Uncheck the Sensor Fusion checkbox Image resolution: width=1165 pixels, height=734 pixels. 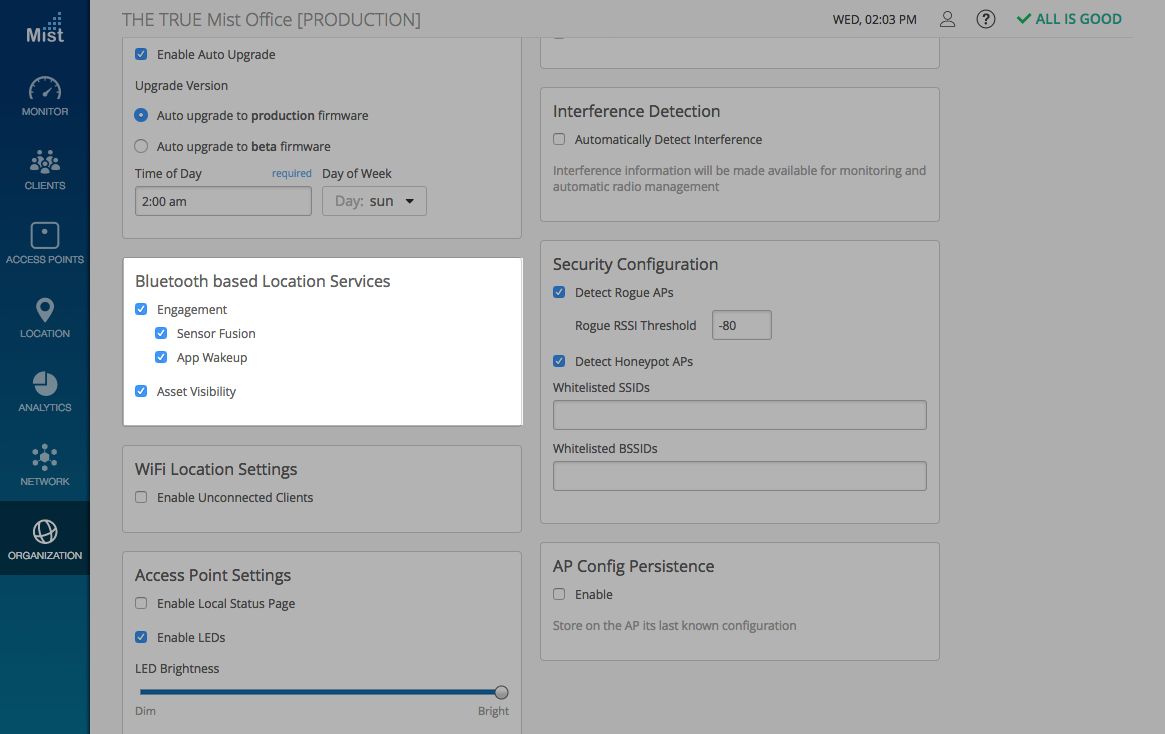tap(161, 333)
